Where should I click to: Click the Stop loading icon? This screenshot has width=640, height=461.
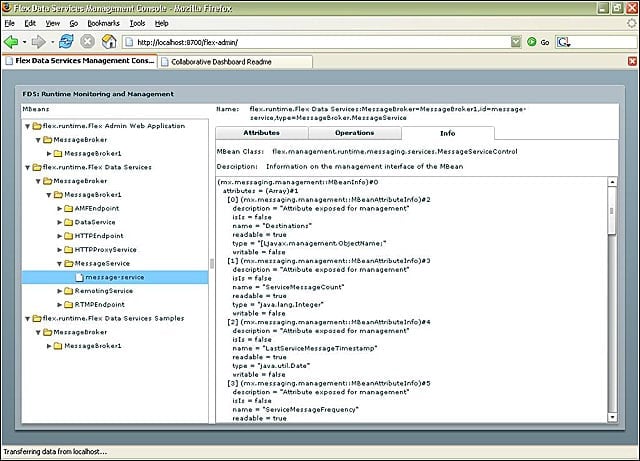(87, 42)
